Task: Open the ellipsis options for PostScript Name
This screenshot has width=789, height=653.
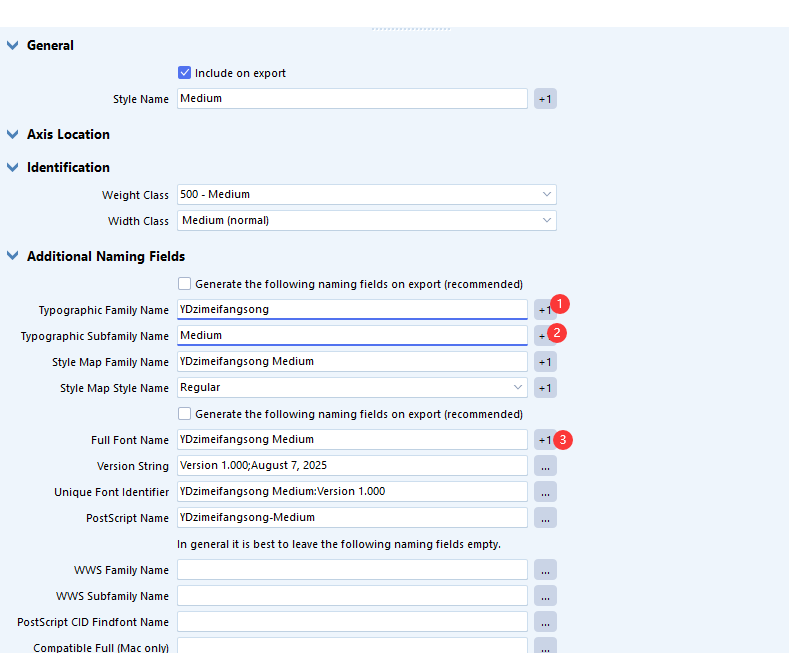Action: [x=545, y=518]
